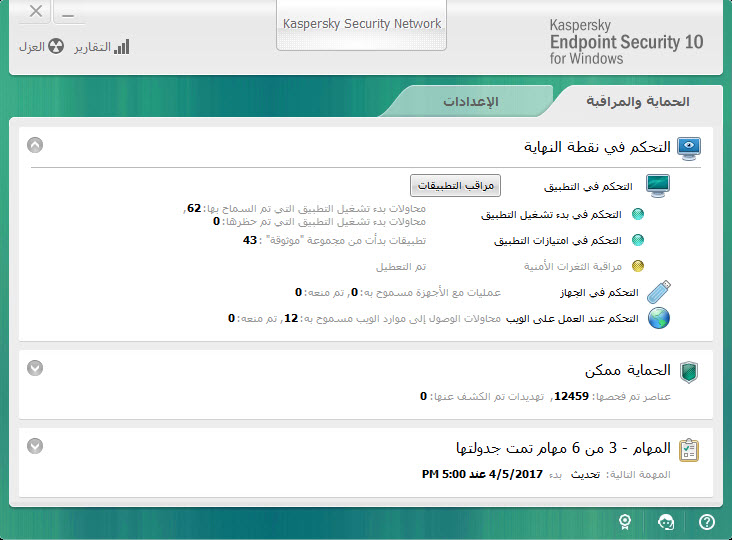Click the مراقب التطبيقات button

click(x=456, y=186)
